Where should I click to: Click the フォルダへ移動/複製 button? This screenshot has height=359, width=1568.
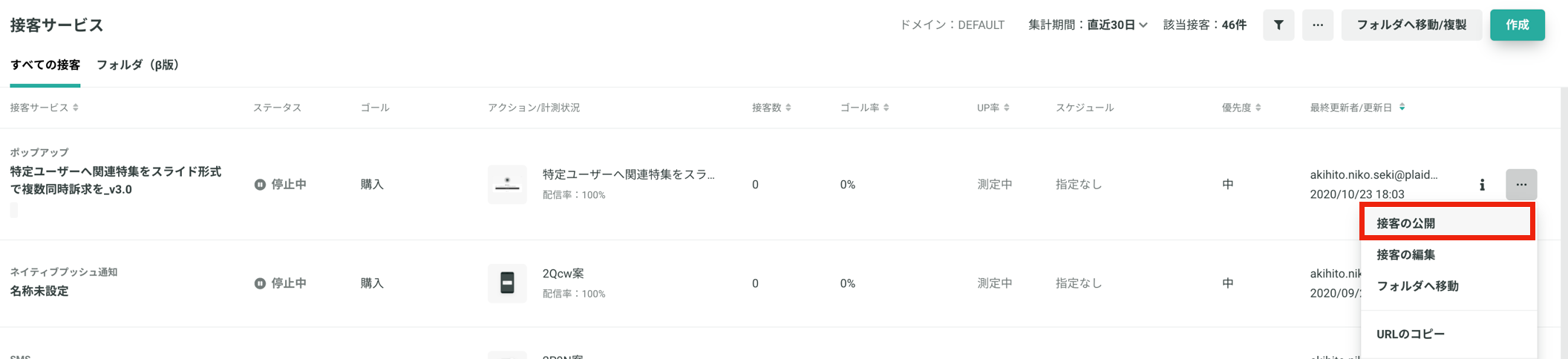pyautogui.click(x=1411, y=25)
